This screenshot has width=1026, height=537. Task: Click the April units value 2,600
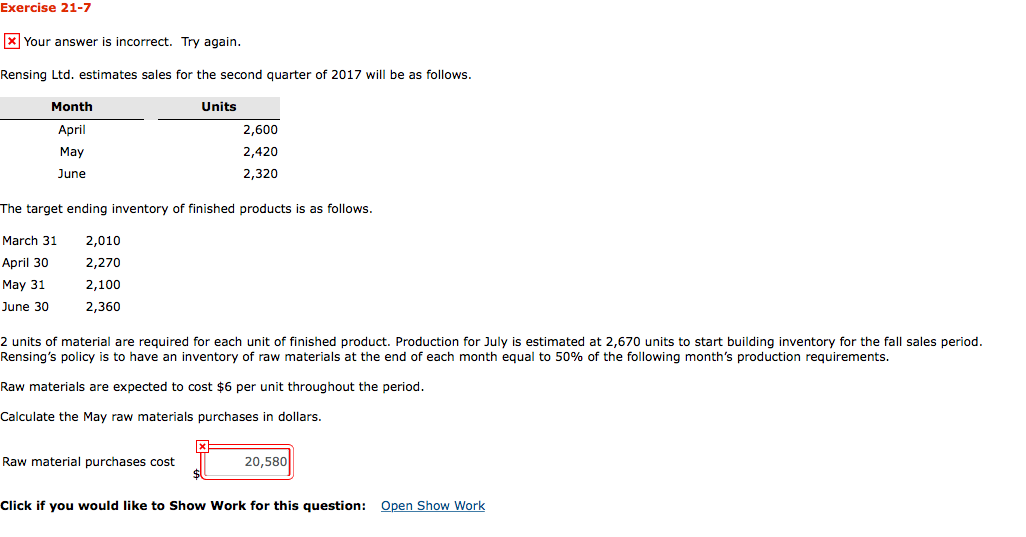[260, 130]
